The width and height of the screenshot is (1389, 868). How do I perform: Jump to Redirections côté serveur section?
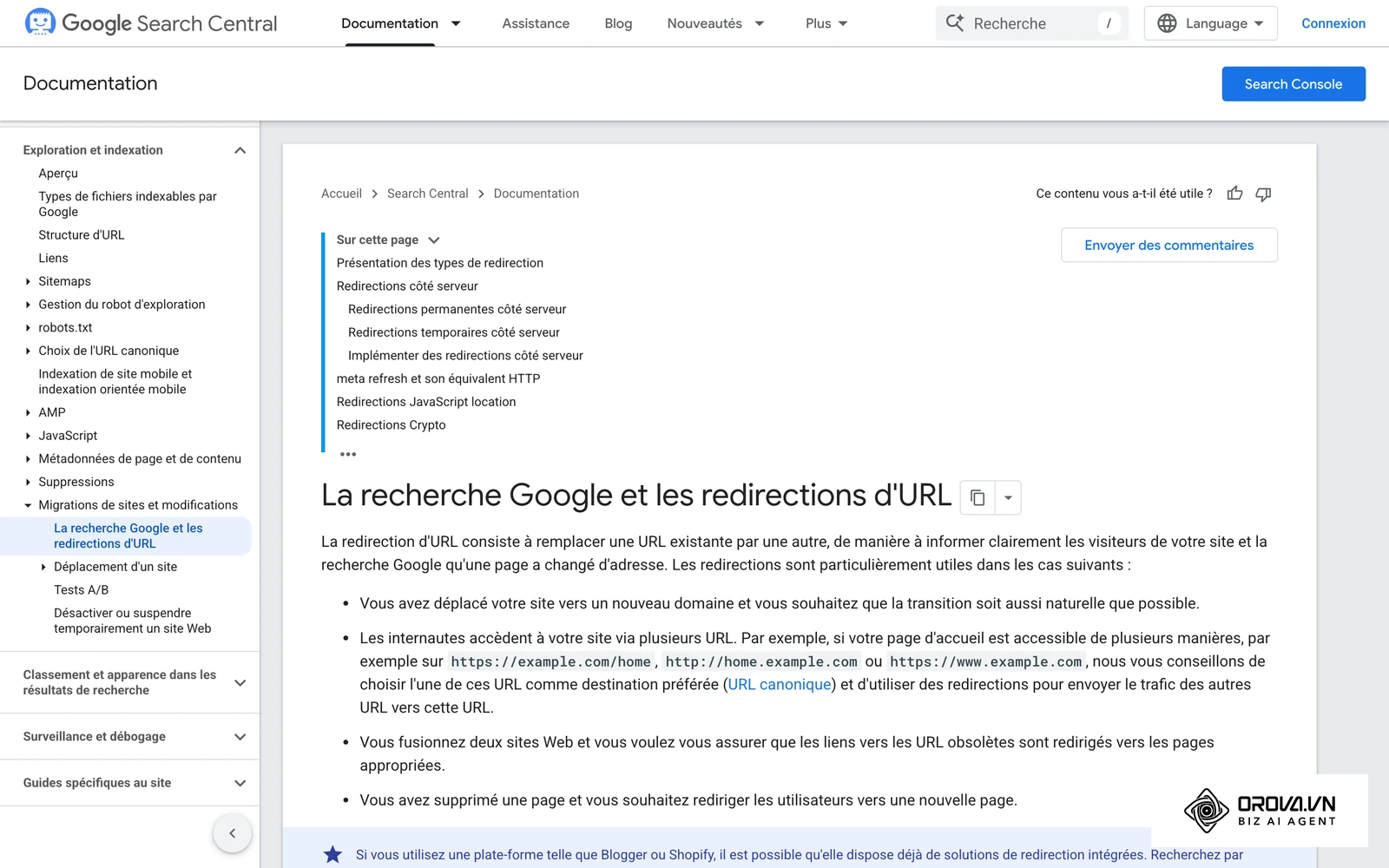click(x=407, y=286)
